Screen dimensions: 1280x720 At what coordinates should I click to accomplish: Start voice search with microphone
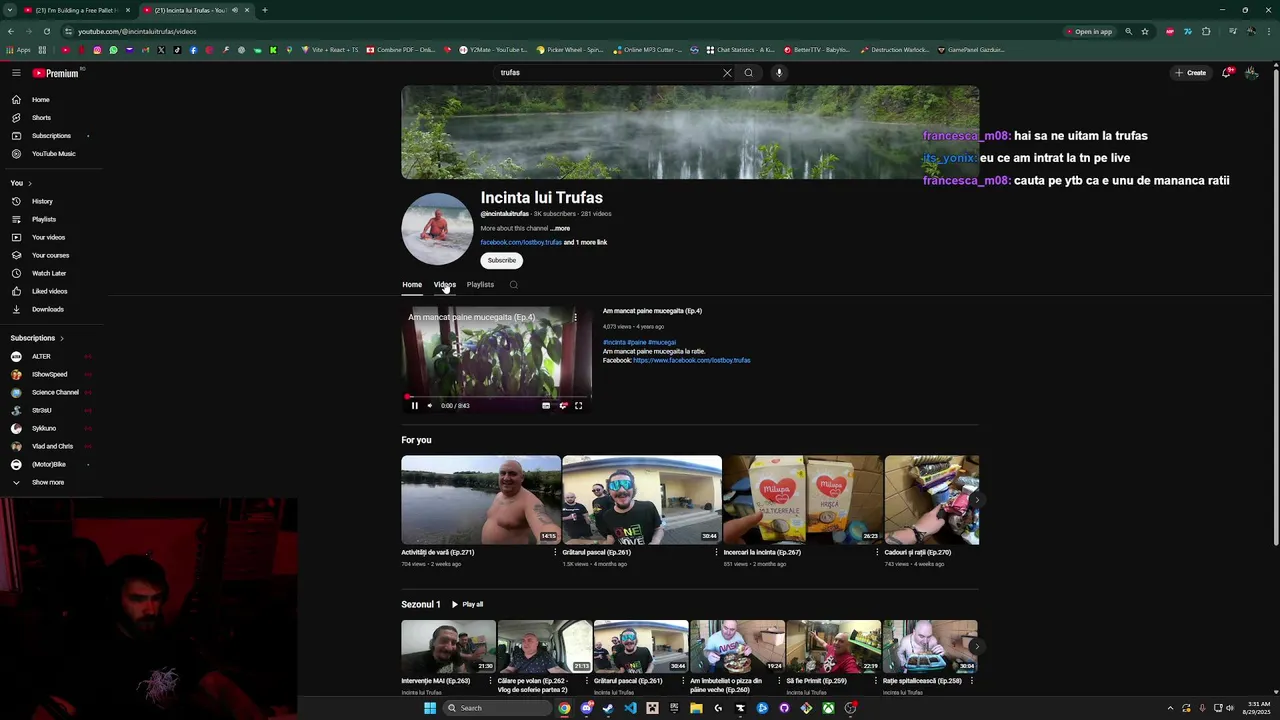(778, 73)
